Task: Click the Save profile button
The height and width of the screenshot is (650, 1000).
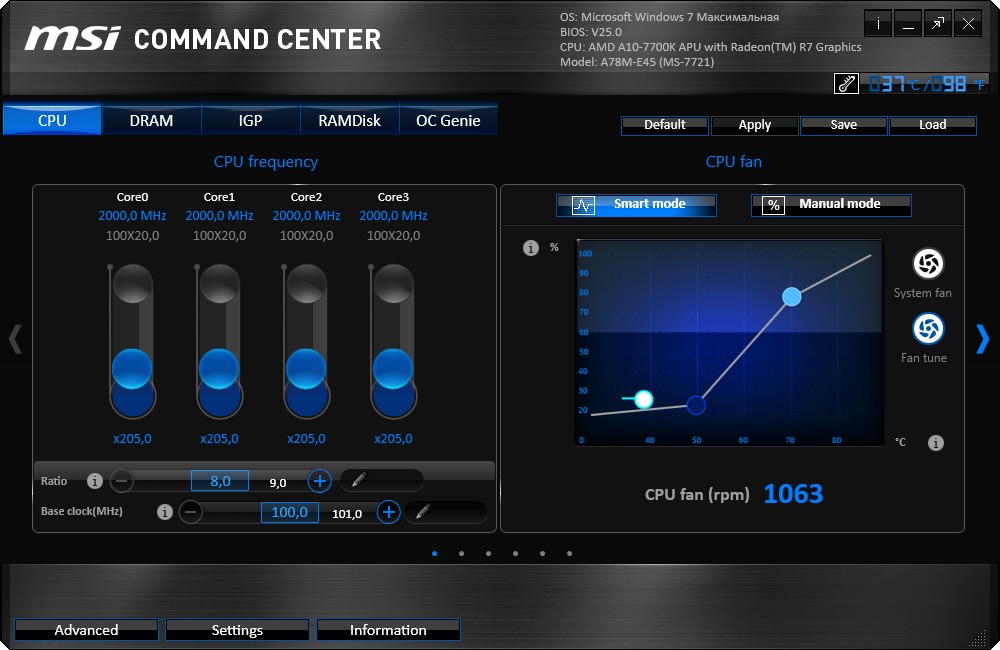Action: click(x=843, y=125)
